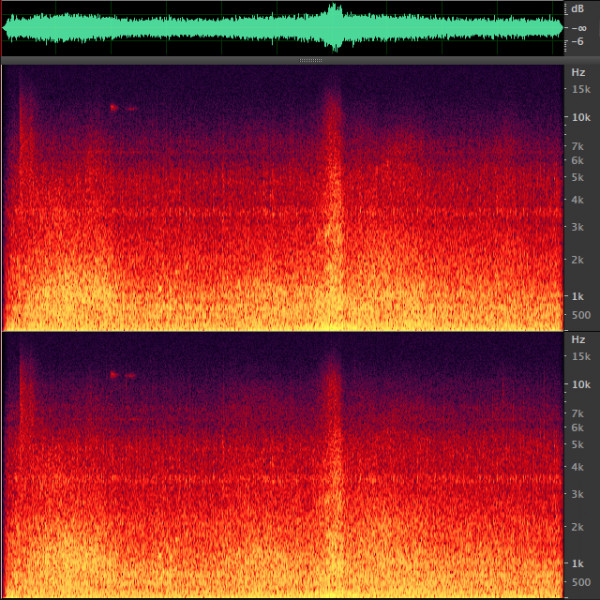Click the central vertical transient in upper spectrogram
This screenshot has height=600, width=600.
click(x=333, y=200)
